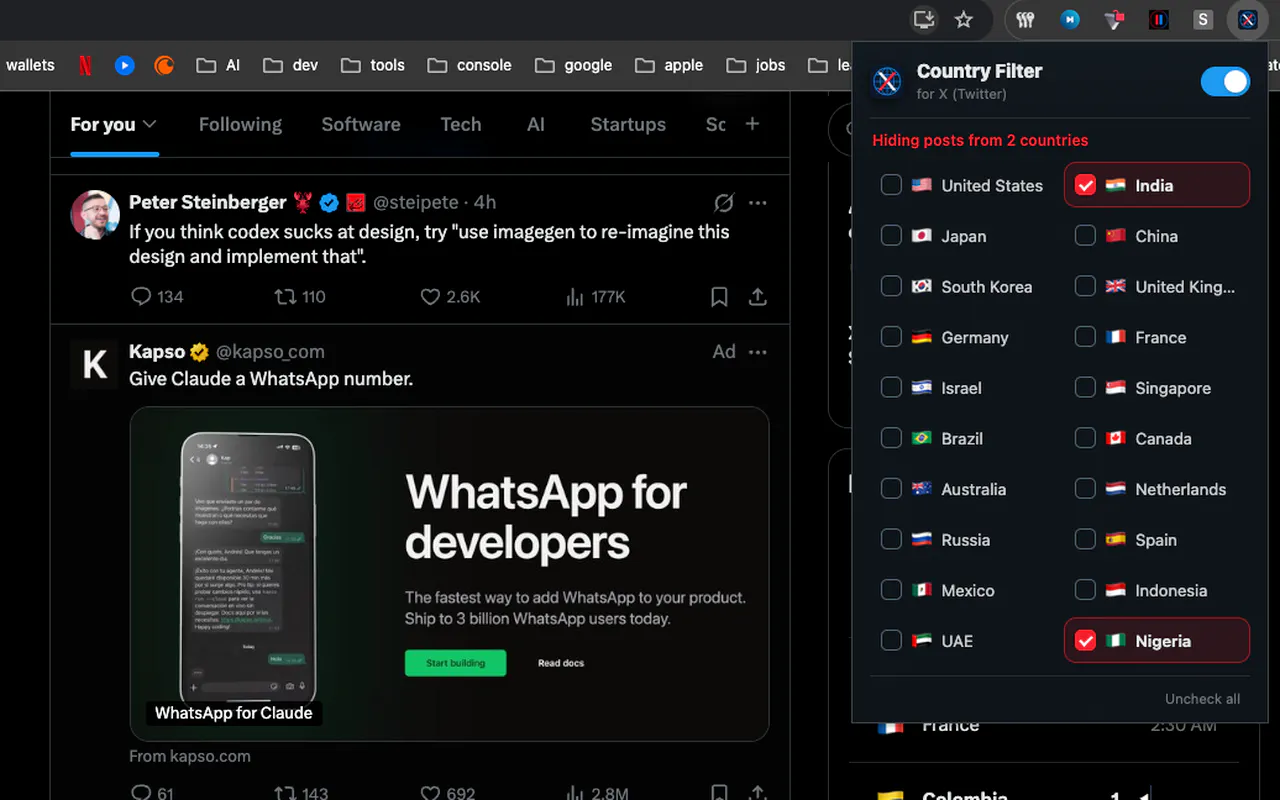This screenshot has width=1280, height=800.
Task: Check the United States checkbox
Action: click(891, 185)
